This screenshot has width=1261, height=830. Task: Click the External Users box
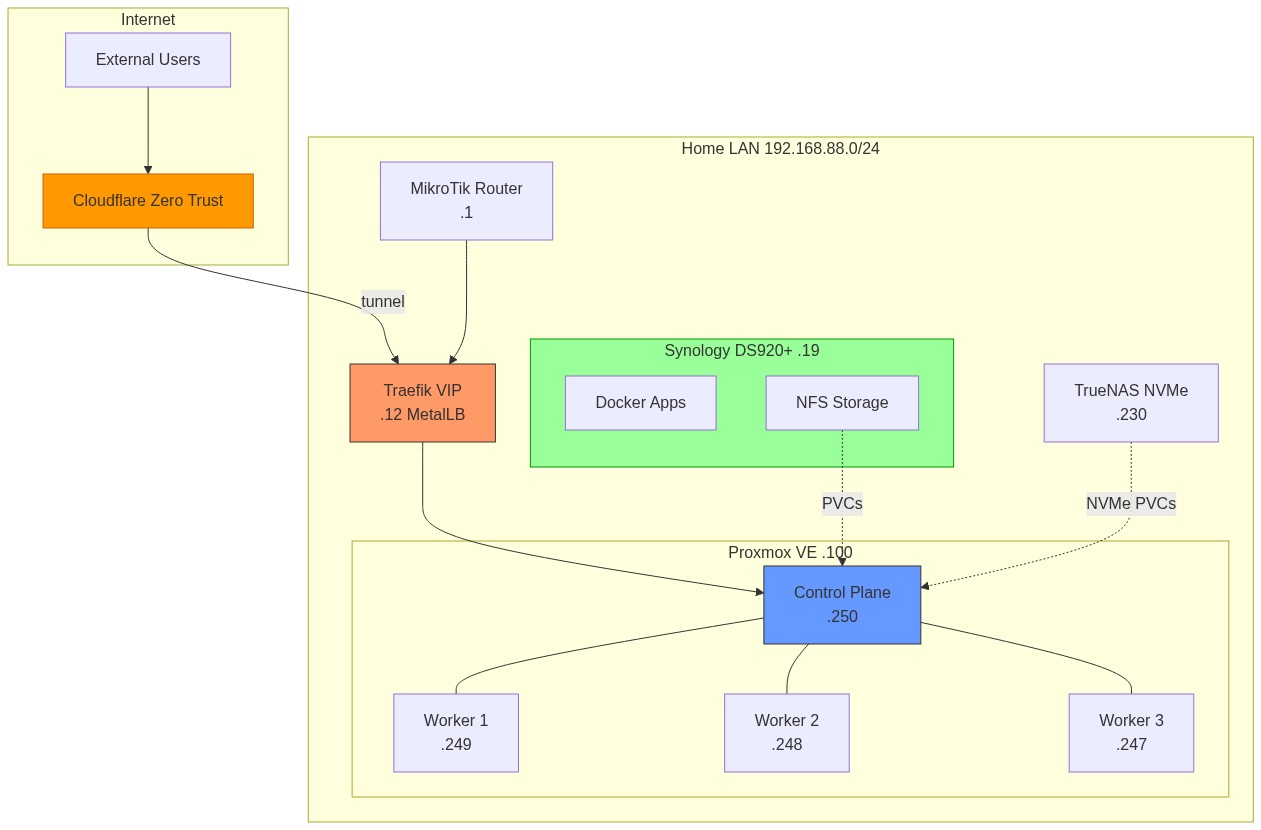(x=147, y=59)
